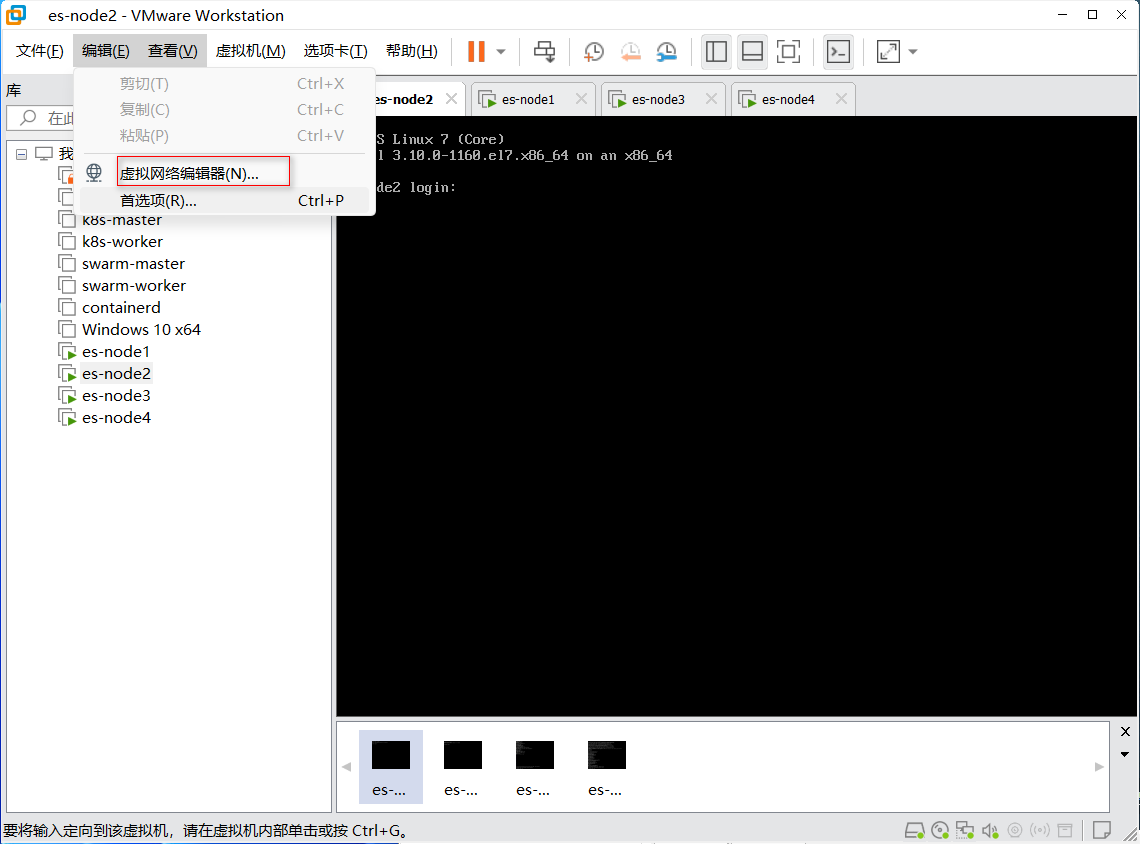1140x844 pixels.
Task: Open the stretch display dropdown arrow
Action: point(913,52)
